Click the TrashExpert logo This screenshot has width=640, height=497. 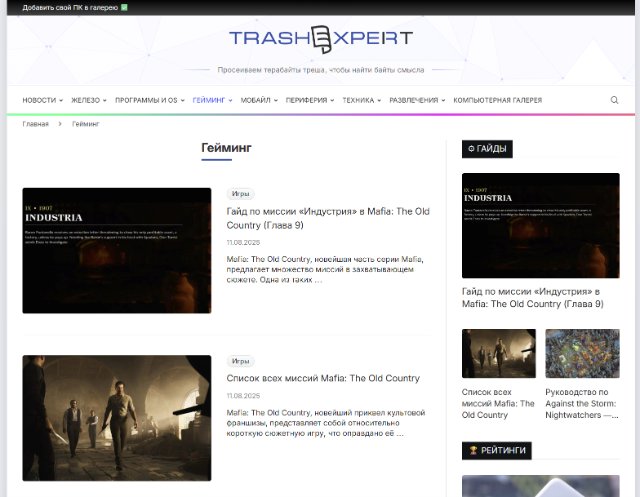[x=321, y=39]
